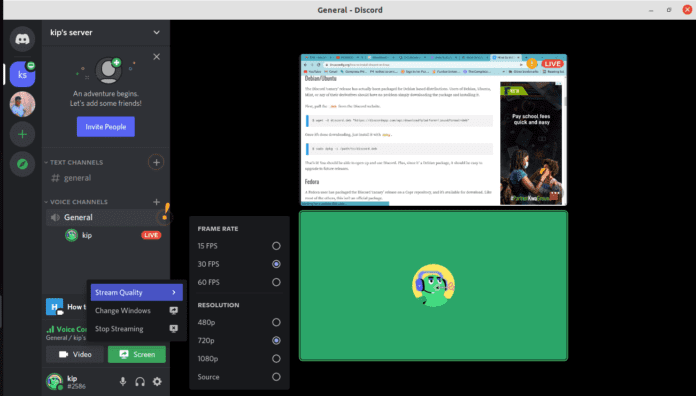Click kip #2586 username tag

pos(76,382)
